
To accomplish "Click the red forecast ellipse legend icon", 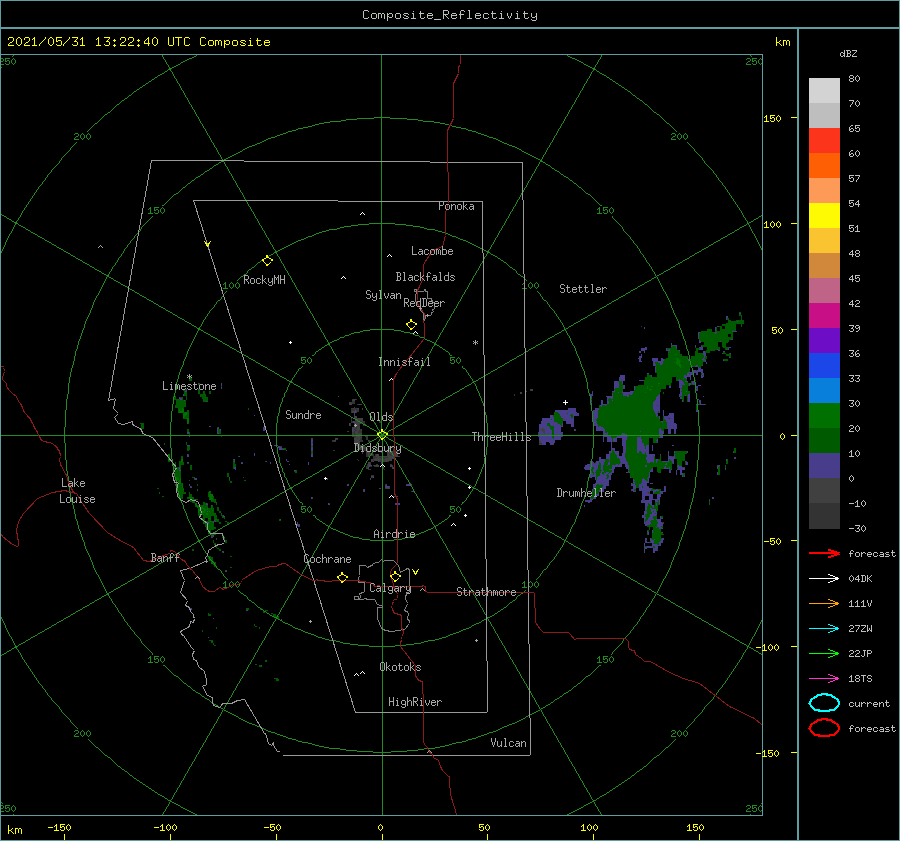I will (x=824, y=728).
